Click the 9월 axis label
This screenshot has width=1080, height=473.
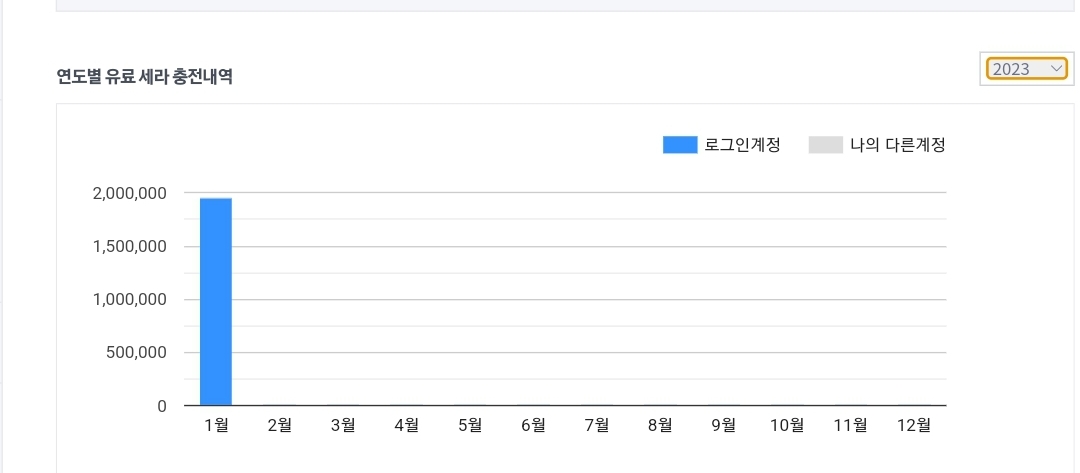tap(723, 425)
